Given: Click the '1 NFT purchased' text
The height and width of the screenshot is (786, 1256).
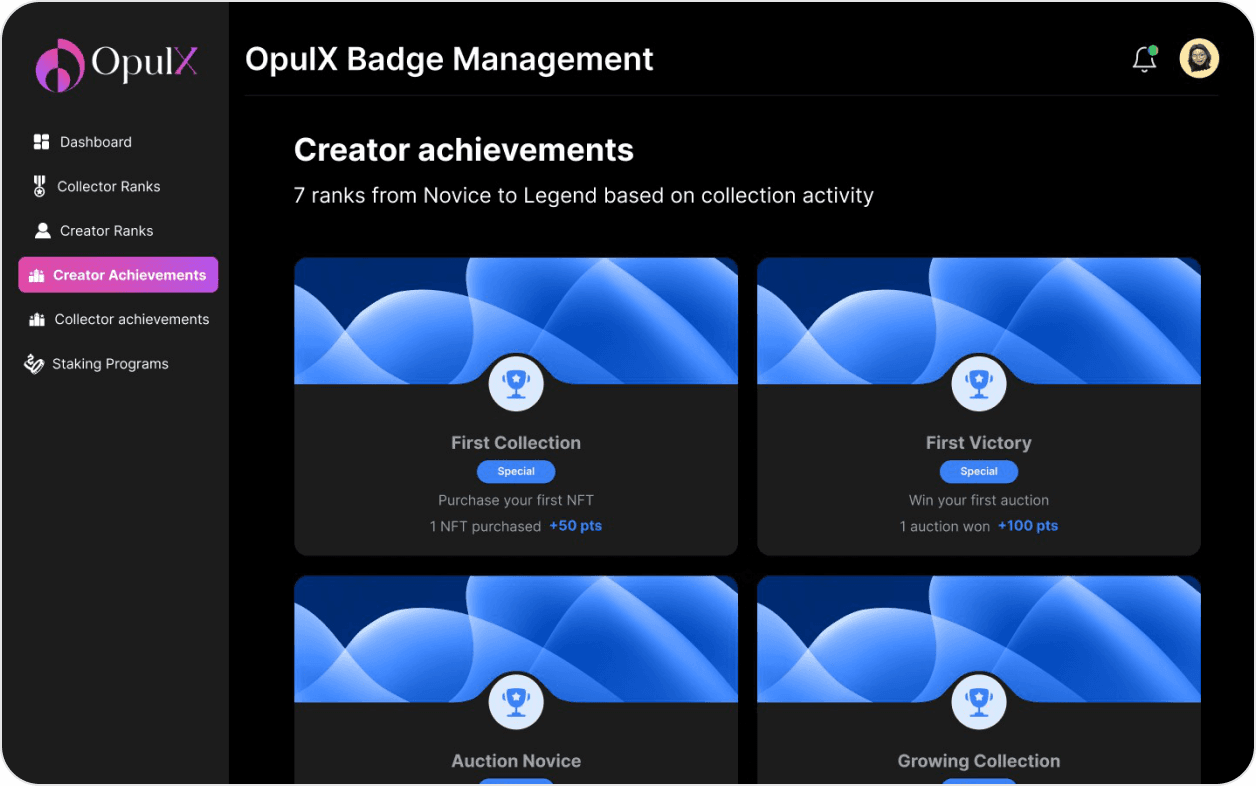Looking at the screenshot, I should 485,526.
